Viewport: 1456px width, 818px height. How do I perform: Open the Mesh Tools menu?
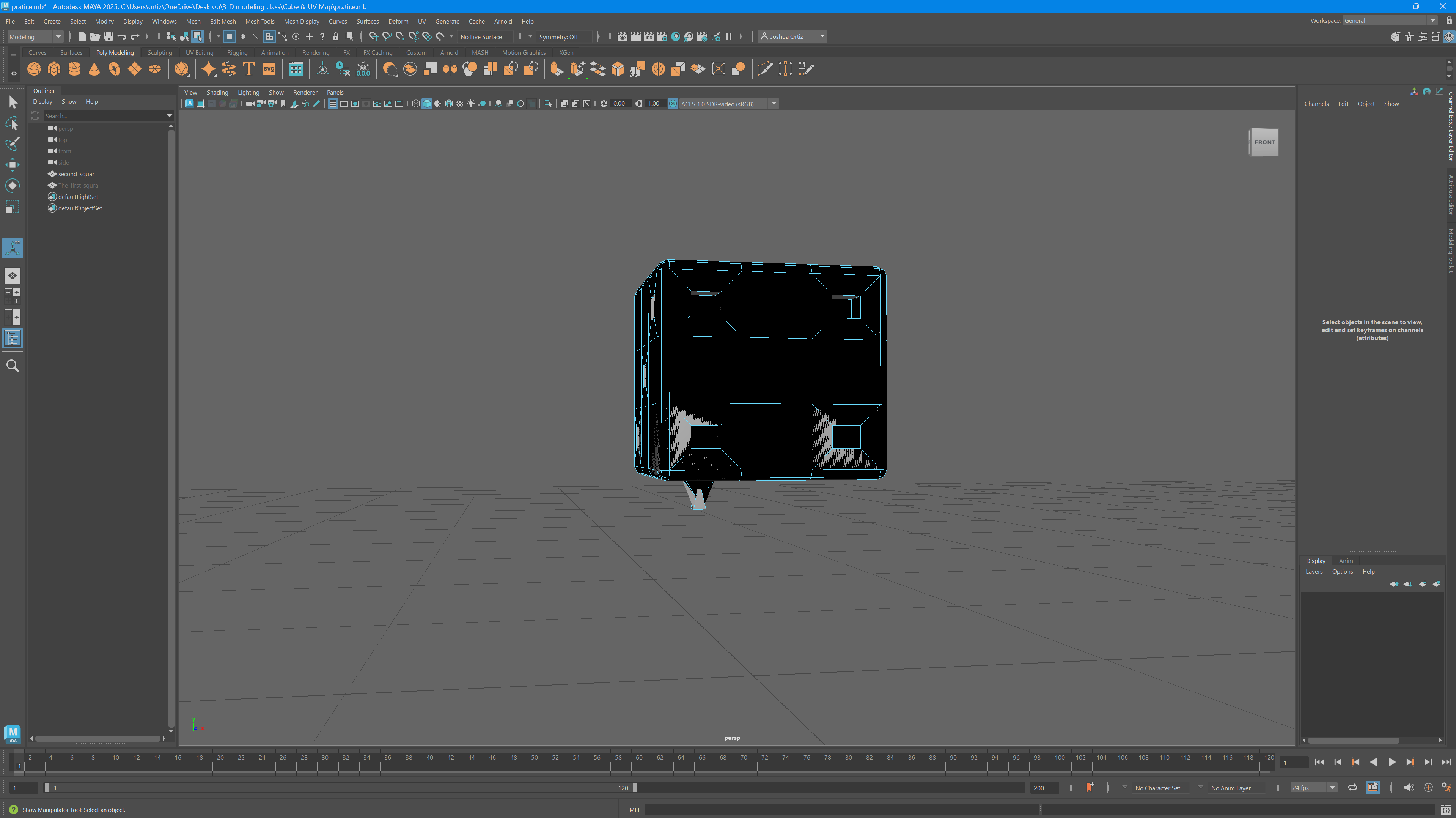[259, 22]
